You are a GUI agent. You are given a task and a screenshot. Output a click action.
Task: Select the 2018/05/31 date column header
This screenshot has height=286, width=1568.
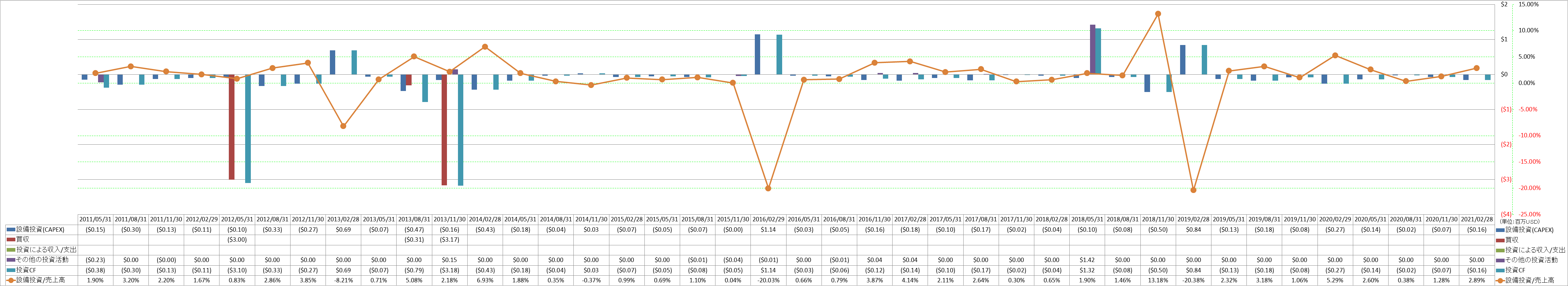coord(1087,220)
